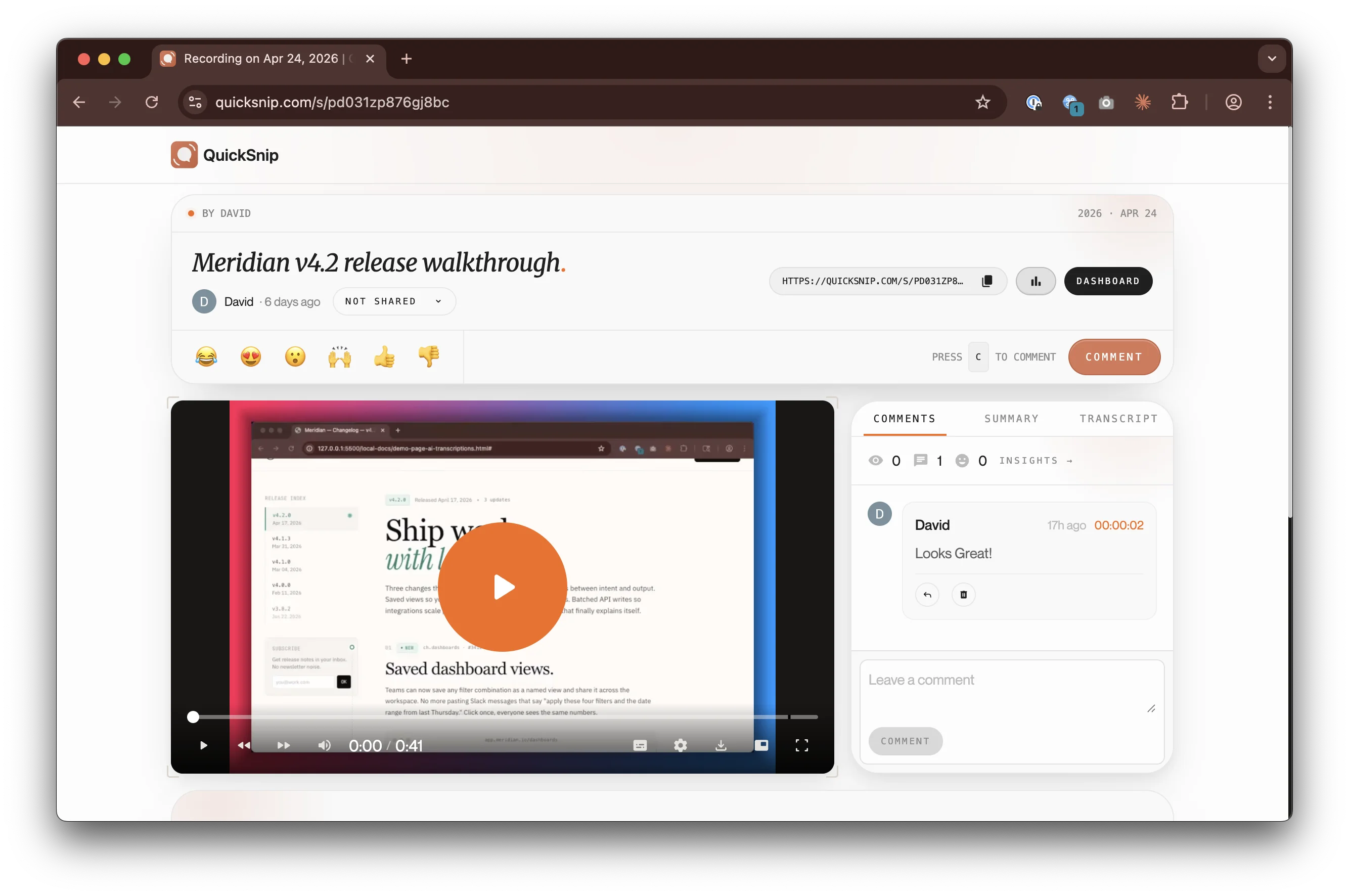React with the laughing tears emoji
The height and width of the screenshot is (896, 1349).
point(206,356)
